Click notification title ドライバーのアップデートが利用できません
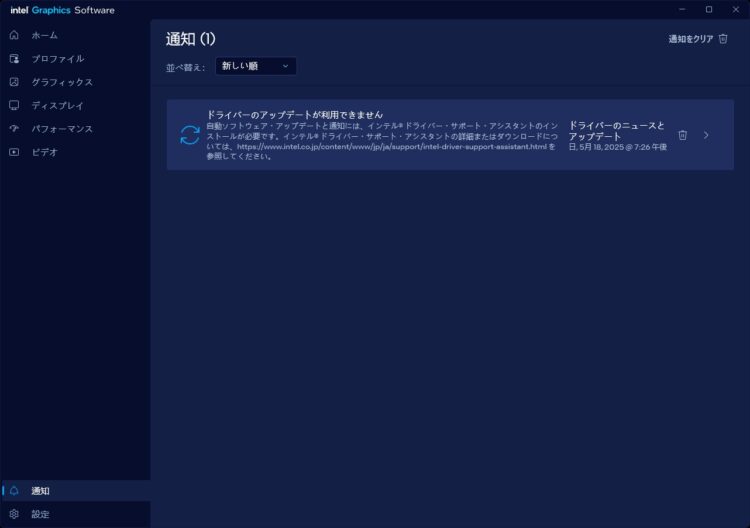This screenshot has width=750, height=528. click(x=295, y=115)
